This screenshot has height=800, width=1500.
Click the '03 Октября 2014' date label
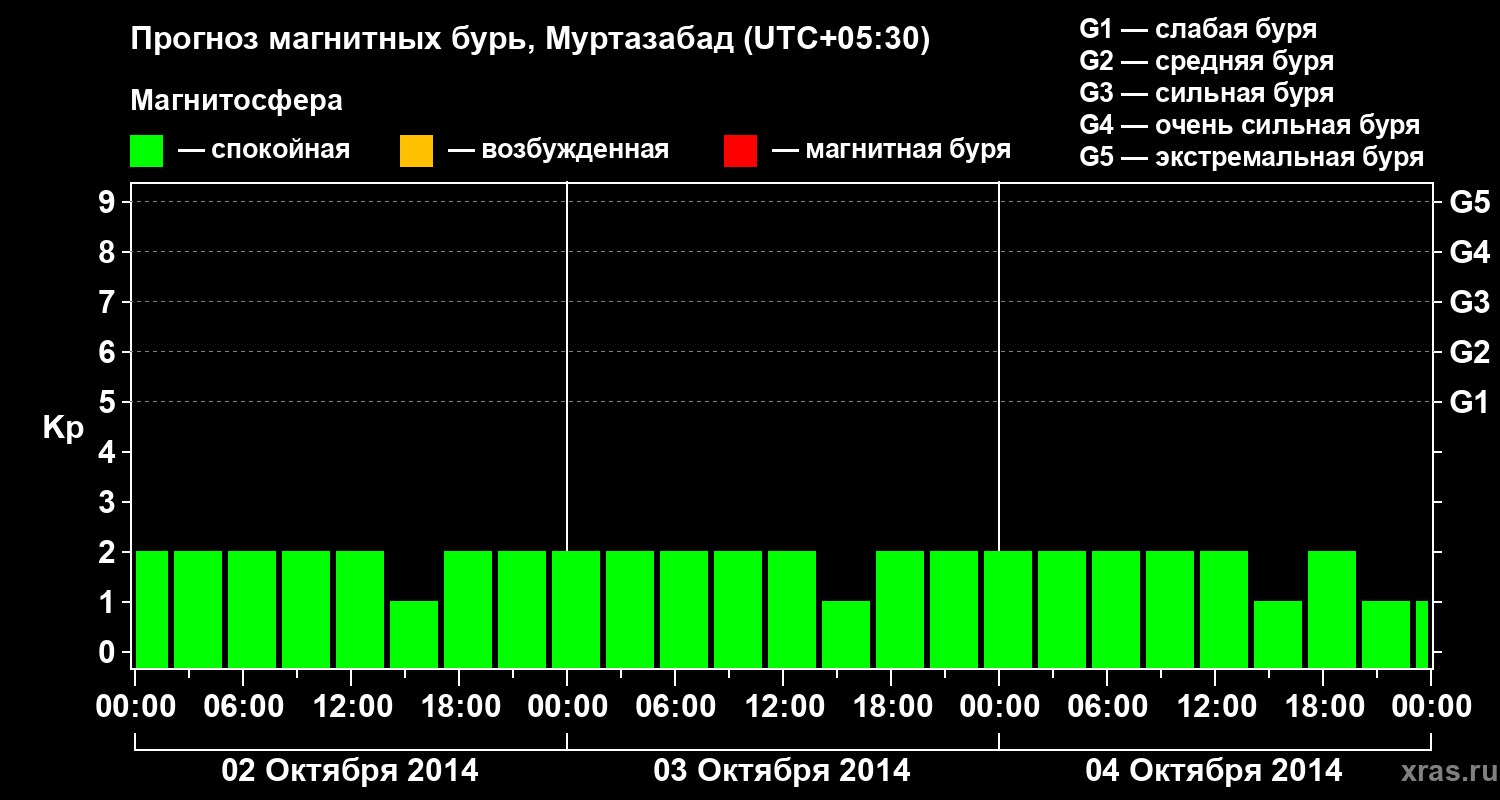click(782, 771)
